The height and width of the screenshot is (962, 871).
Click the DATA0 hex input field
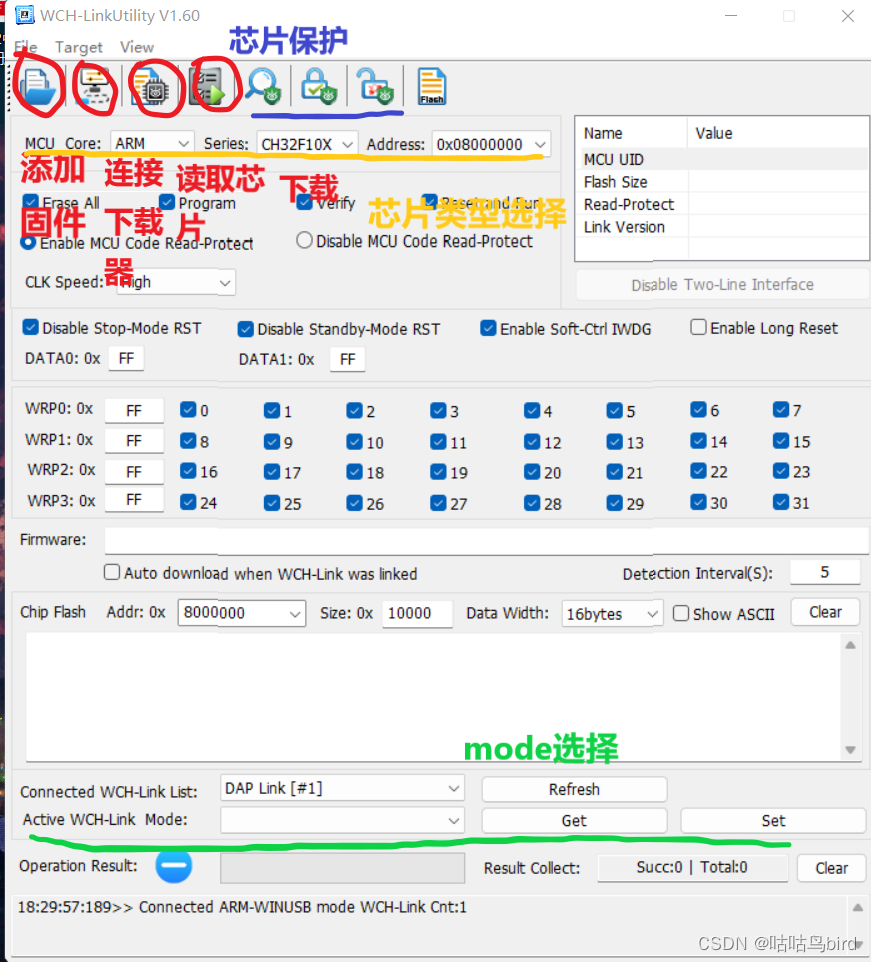click(x=126, y=358)
